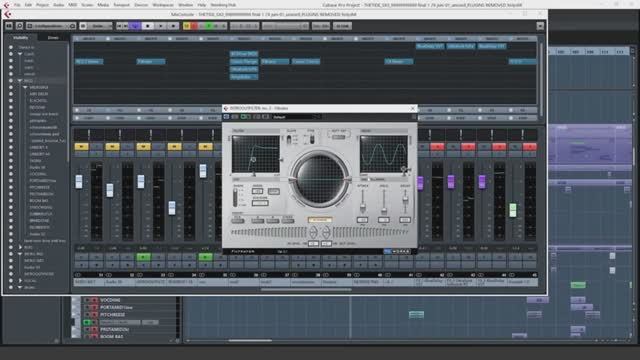The height and width of the screenshot is (360, 640).
Task: Click the project window horizontal scrollbar
Action: click(250, 340)
